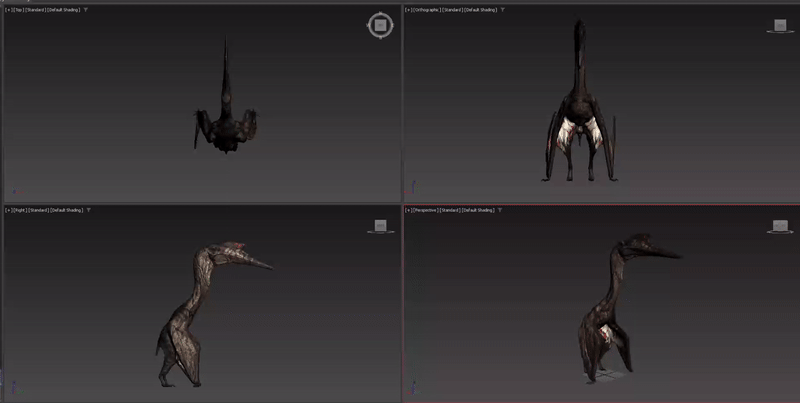Click the filter funnel icon in Right viewport
Screen dimensions: 800x403
point(89,210)
